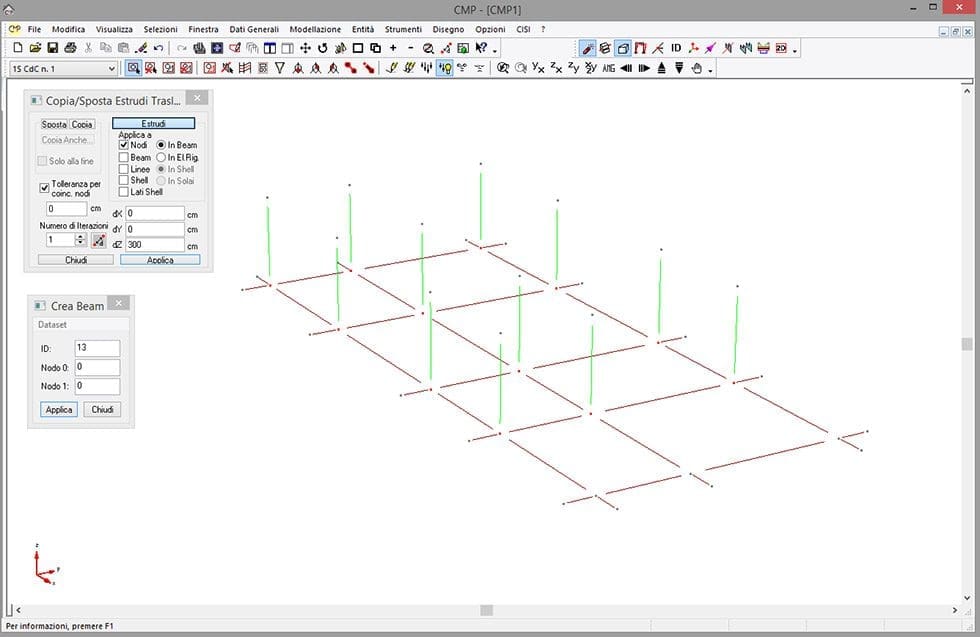Click the zoom window magnifier icon
Viewport: 980px width, 637px height.
click(x=428, y=48)
